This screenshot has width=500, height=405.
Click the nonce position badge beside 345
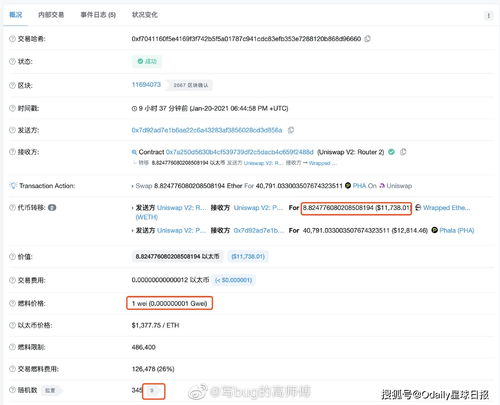tap(154, 391)
